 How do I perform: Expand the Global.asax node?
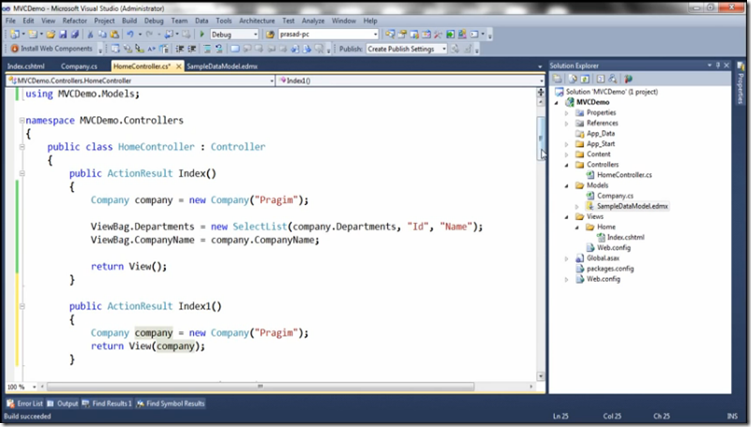567,258
